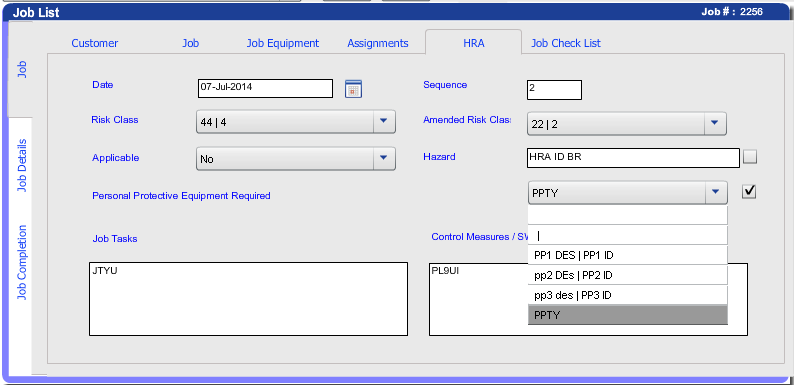The height and width of the screenshot is (385, 794).
Task: Click inside the Job Tasks text area
Action: pyautogui.click(x=248, y=299)
